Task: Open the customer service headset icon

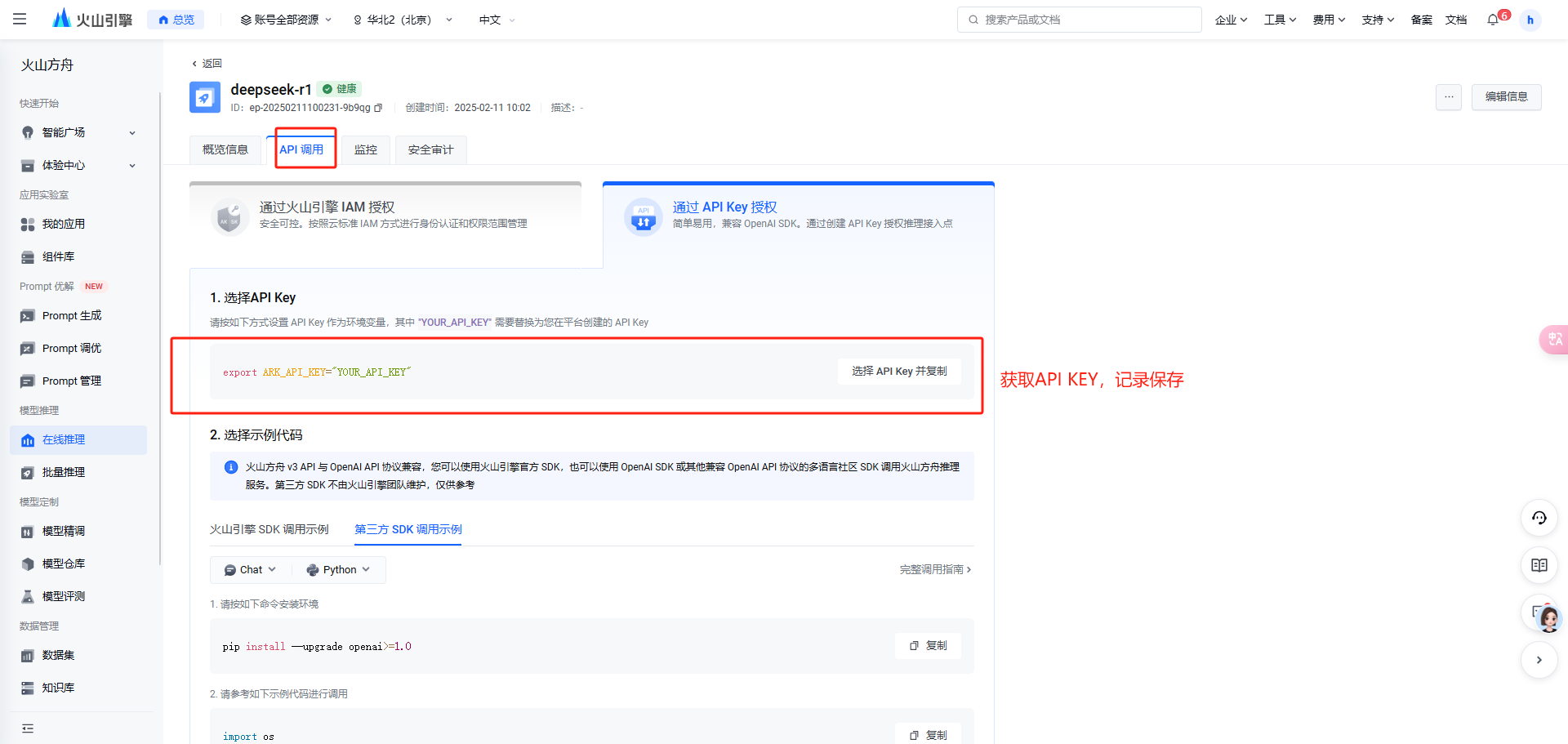Action: pos(1539,518)
